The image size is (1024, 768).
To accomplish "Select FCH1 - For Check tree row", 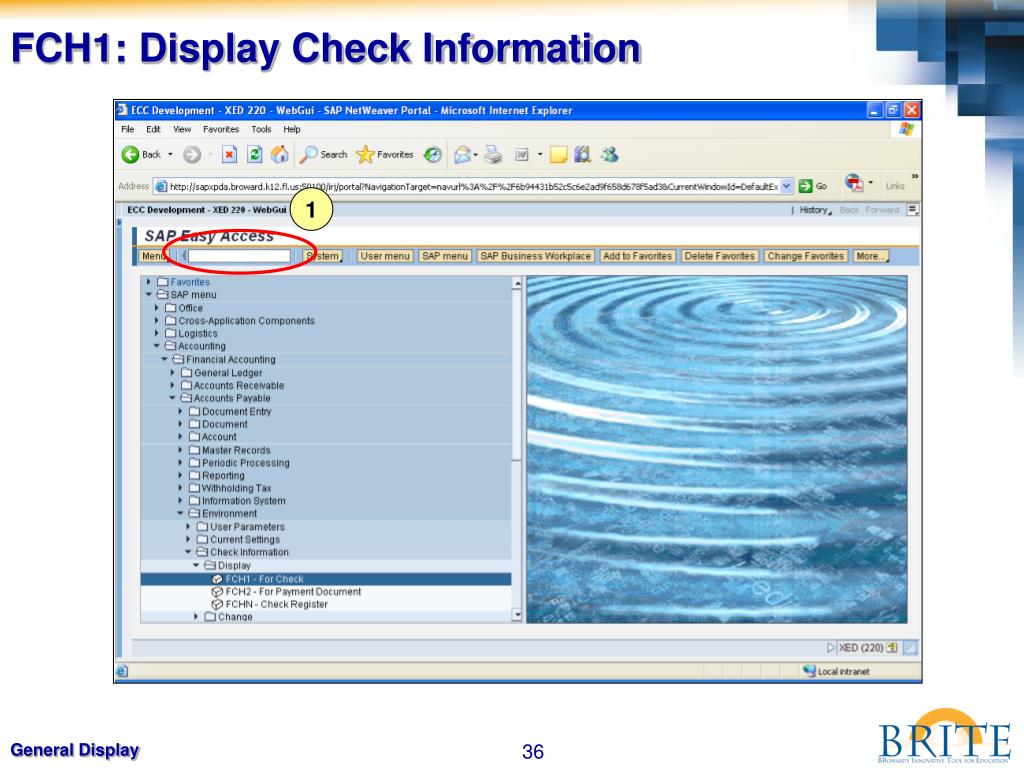I will click(326, 579).
